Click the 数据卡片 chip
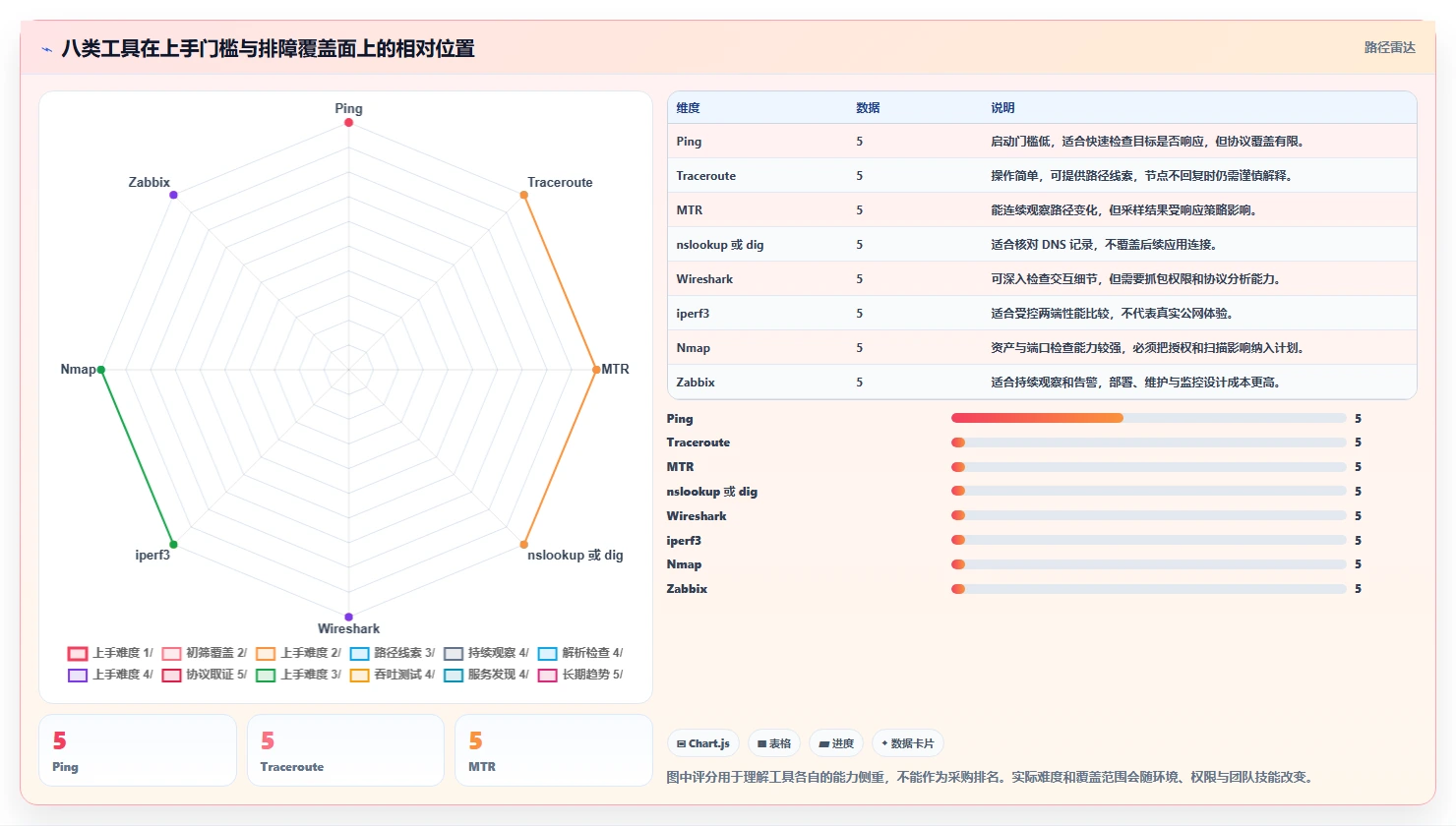This screenshot has width=1456, height=826. click(x=907, y=743)
